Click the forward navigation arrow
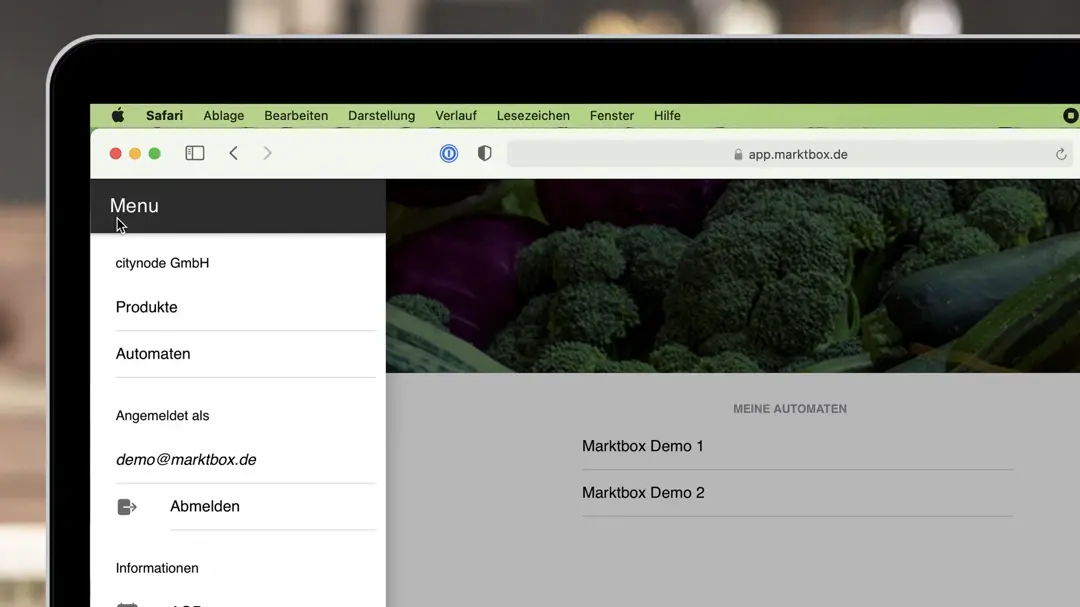Screen dimensions: 1080x607 click(x=267, y=153)
